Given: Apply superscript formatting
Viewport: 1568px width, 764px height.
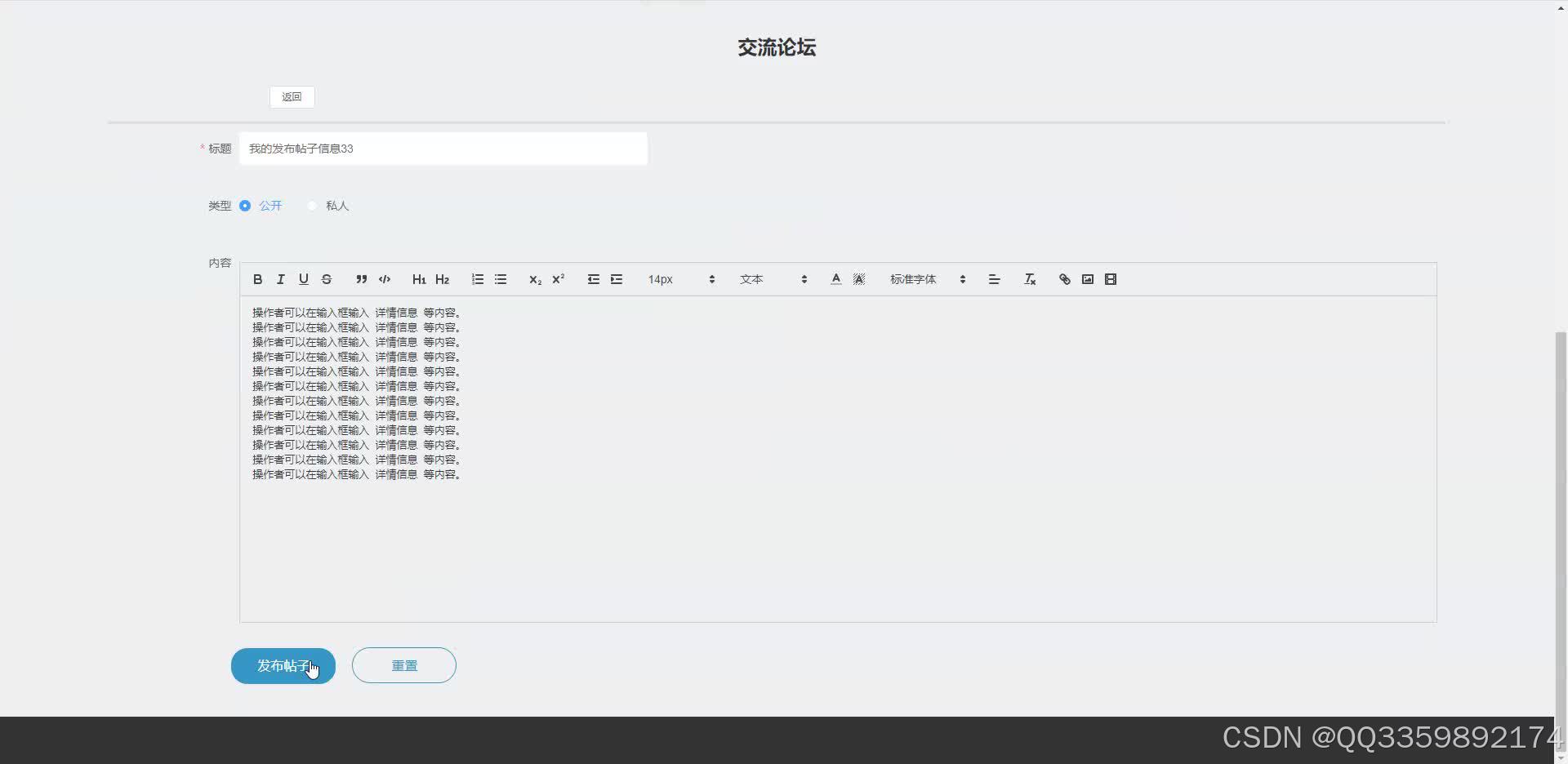Looking at the screenshot, I should [x=558, y=279].
